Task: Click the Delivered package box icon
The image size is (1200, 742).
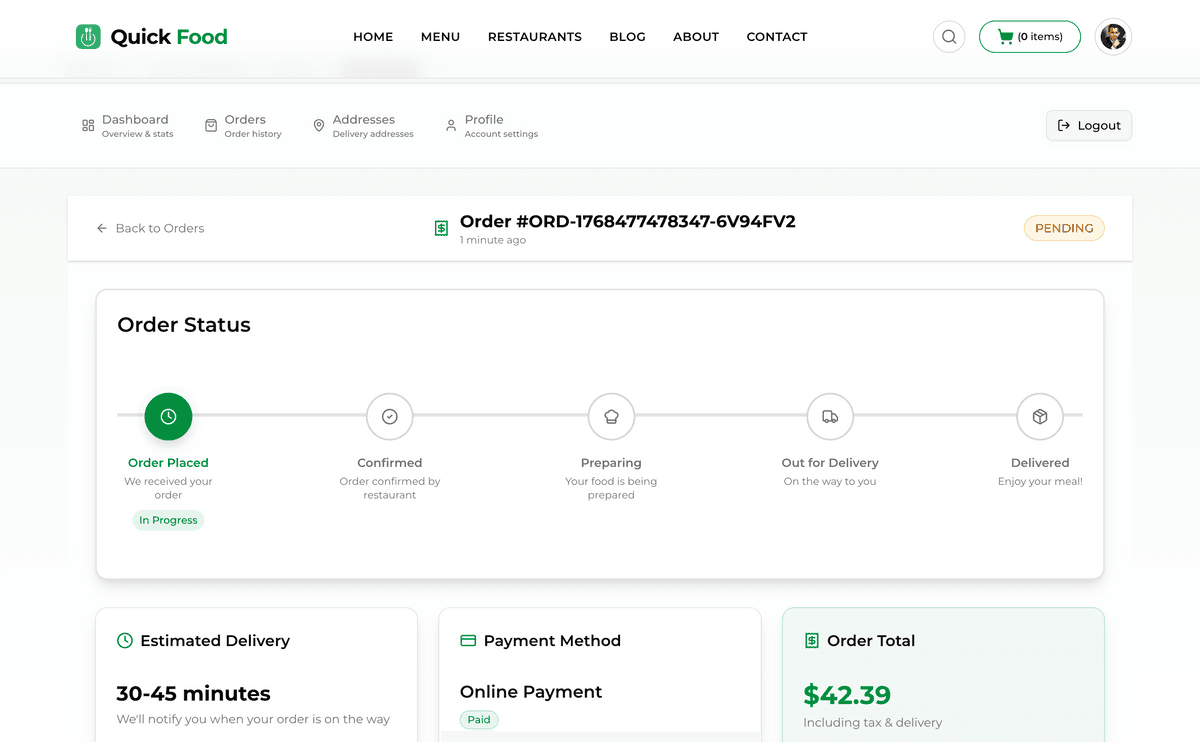Action: (x=1040, y=417)
